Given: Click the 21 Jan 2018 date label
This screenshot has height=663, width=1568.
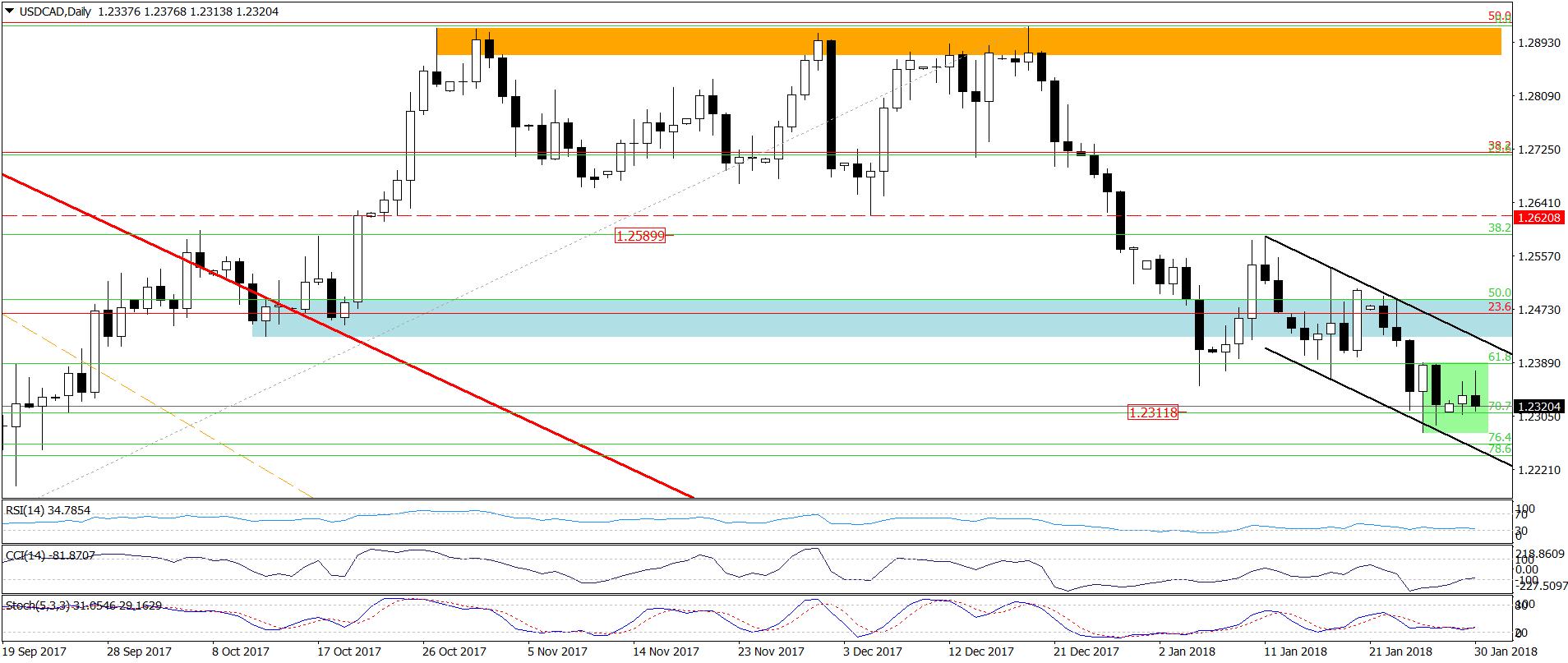Looking at the screenshot, I should point(1400,651).
